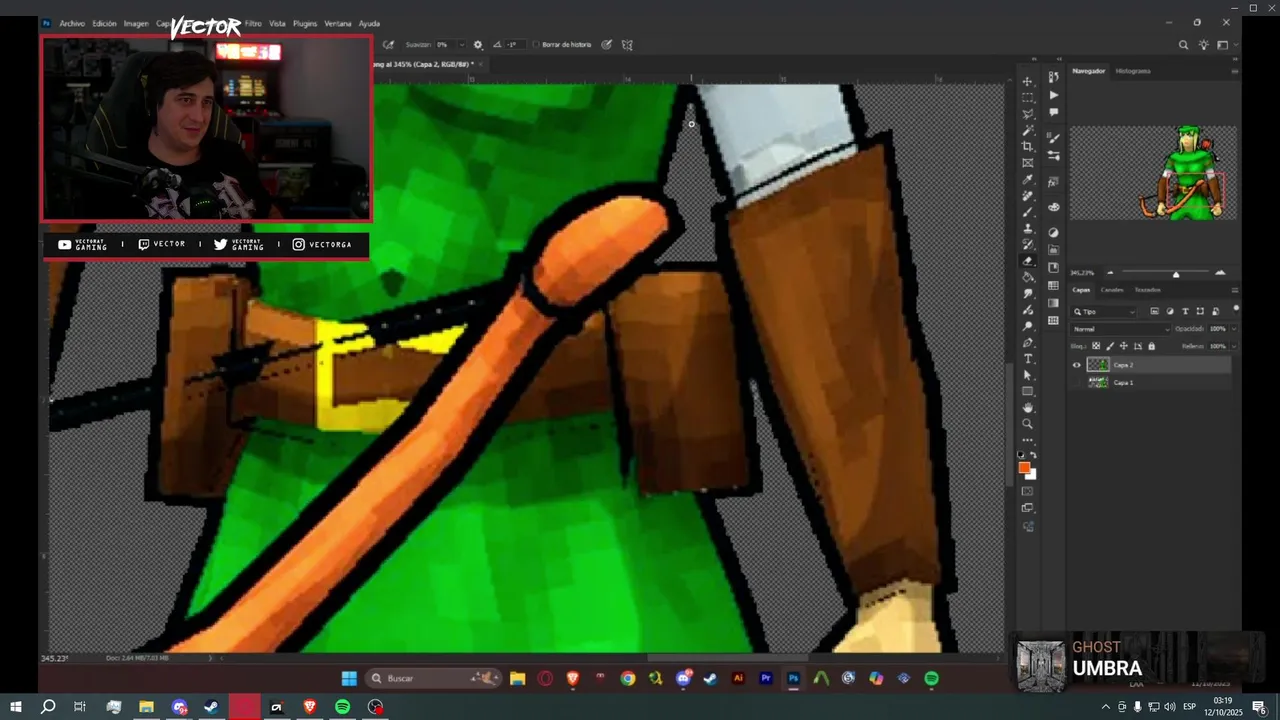Select the Smudge tool
The image size is (1280, 720).
tap(1027, 292)
